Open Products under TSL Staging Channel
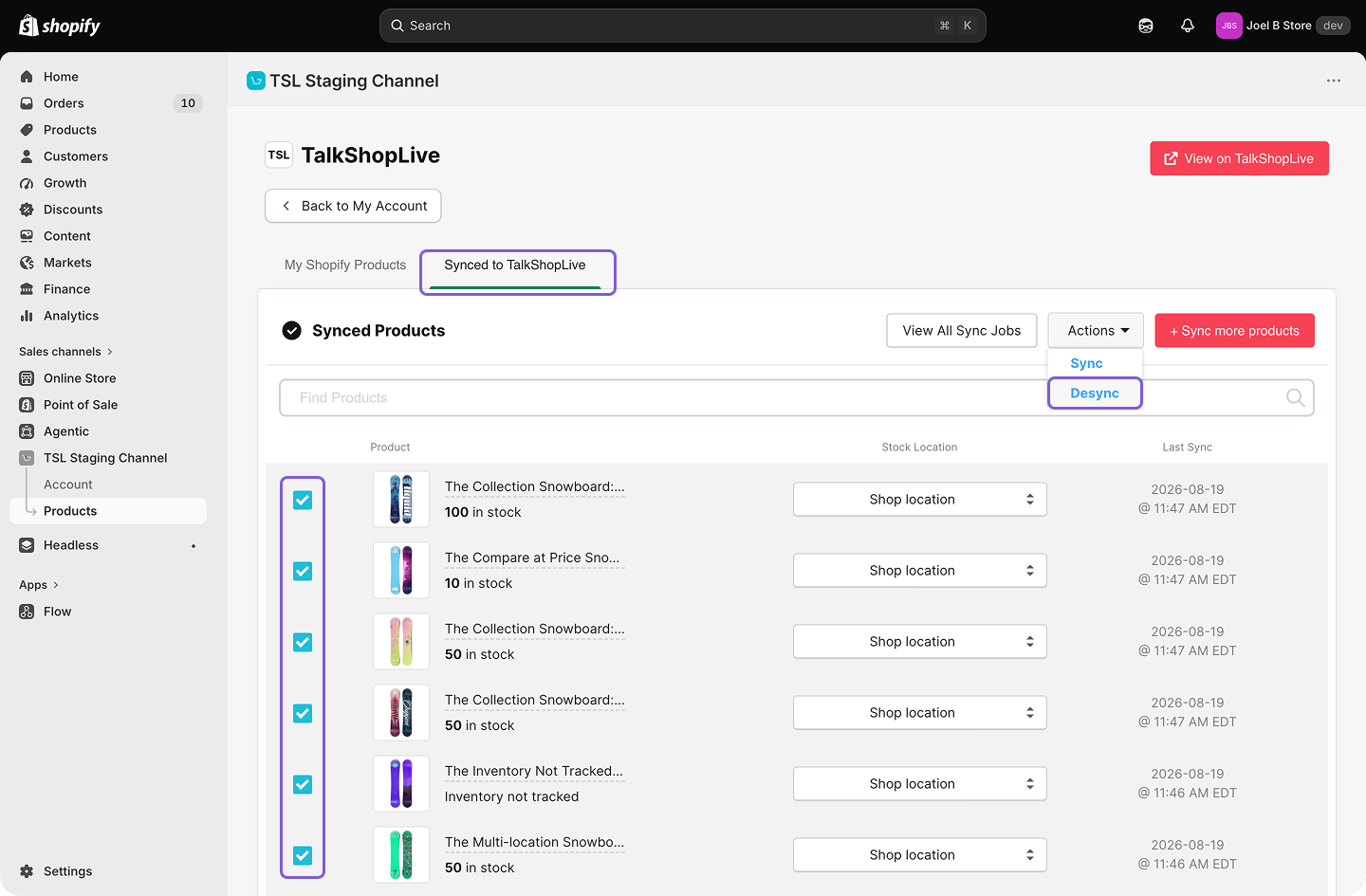Screen dimensions: 1366x896 [x=108, y=511]
